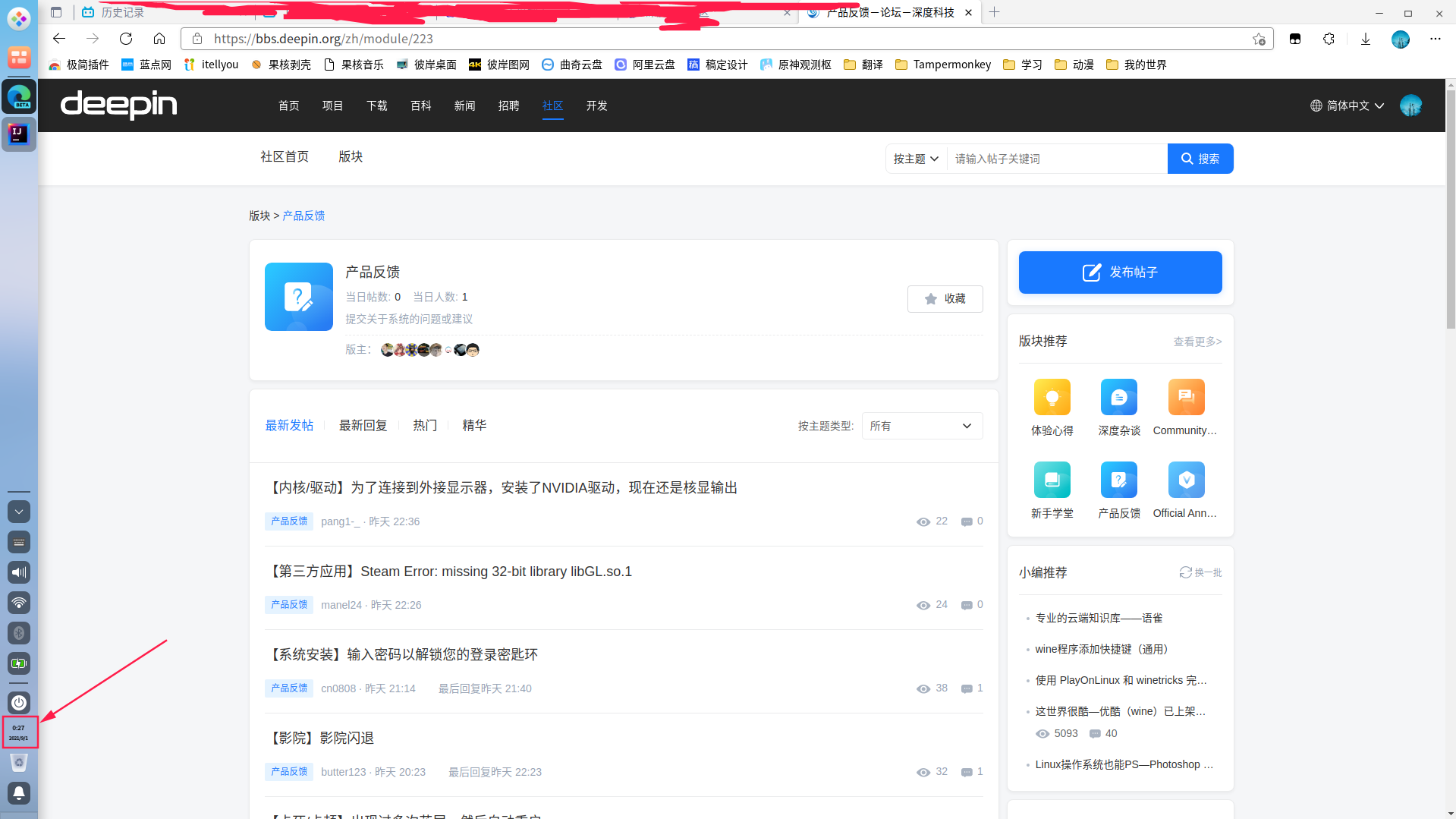Click the forum user avatar in header
The height and width of the screenshot is (819, 1456).
click(x=1411, y=106)
